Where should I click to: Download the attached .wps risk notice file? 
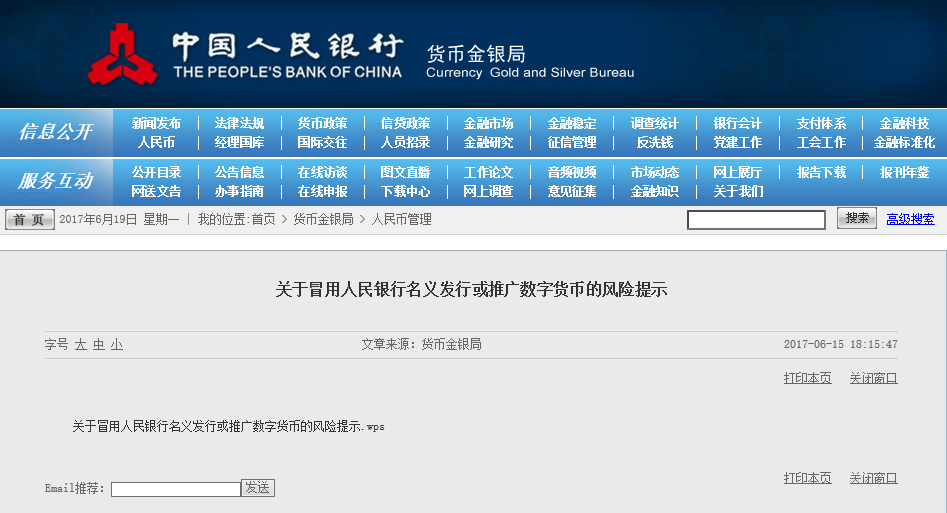click(228, 427)
